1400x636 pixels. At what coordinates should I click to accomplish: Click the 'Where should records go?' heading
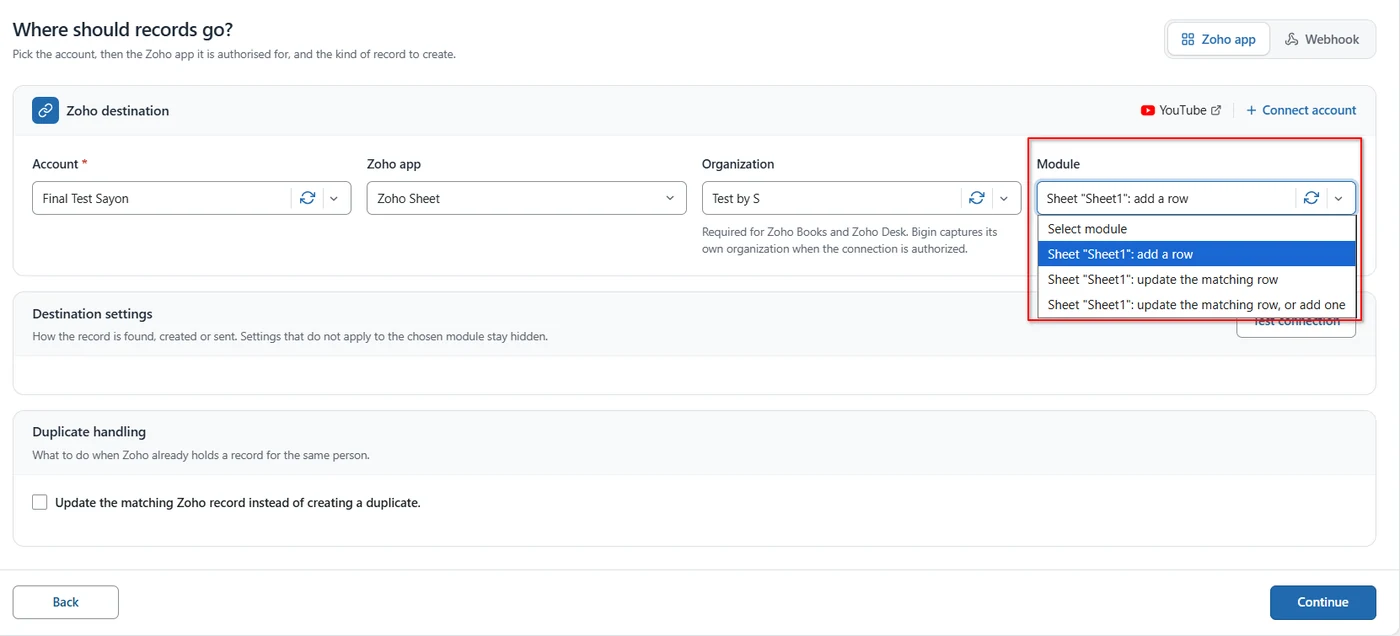[x=123, y=30]
